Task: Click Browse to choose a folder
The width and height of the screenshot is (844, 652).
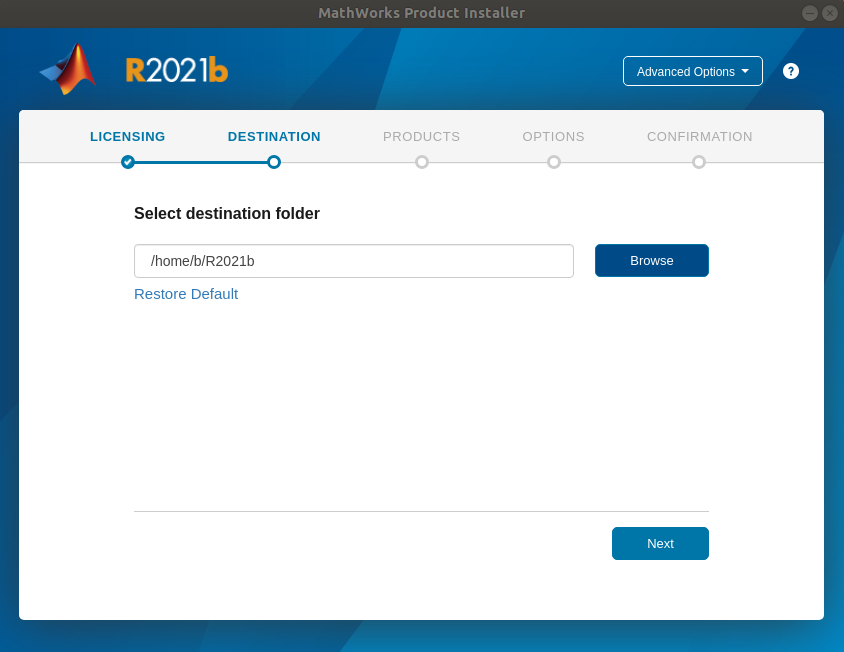Action: 651,261
